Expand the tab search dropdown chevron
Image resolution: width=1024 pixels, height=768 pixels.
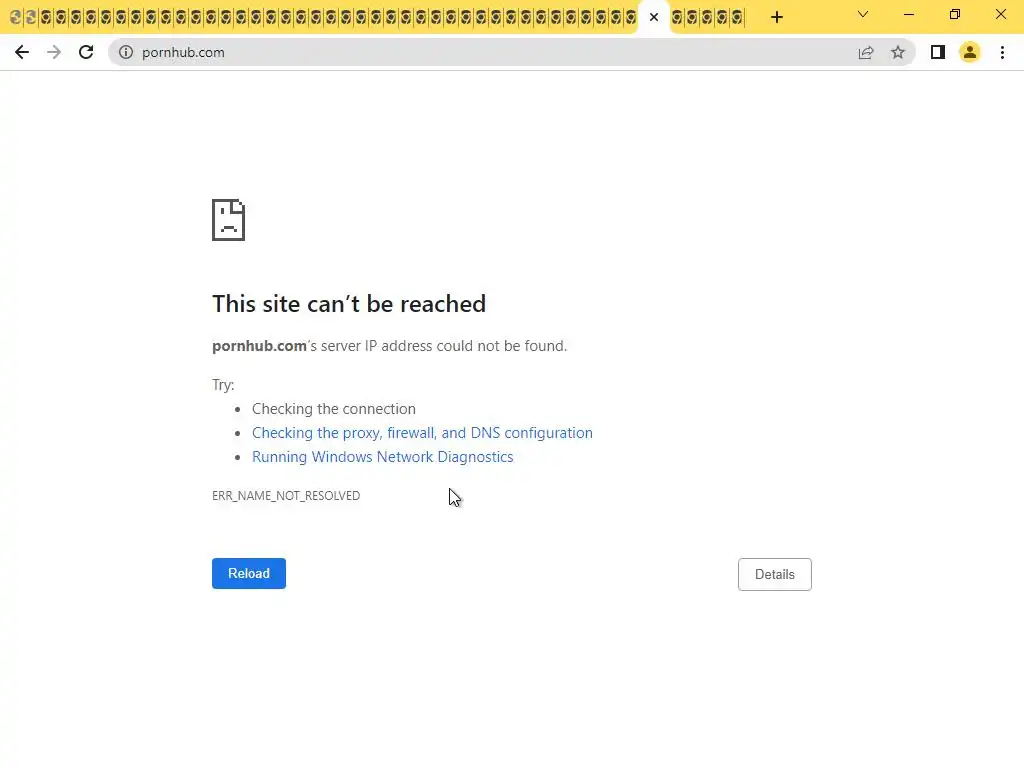click(863, 14)
